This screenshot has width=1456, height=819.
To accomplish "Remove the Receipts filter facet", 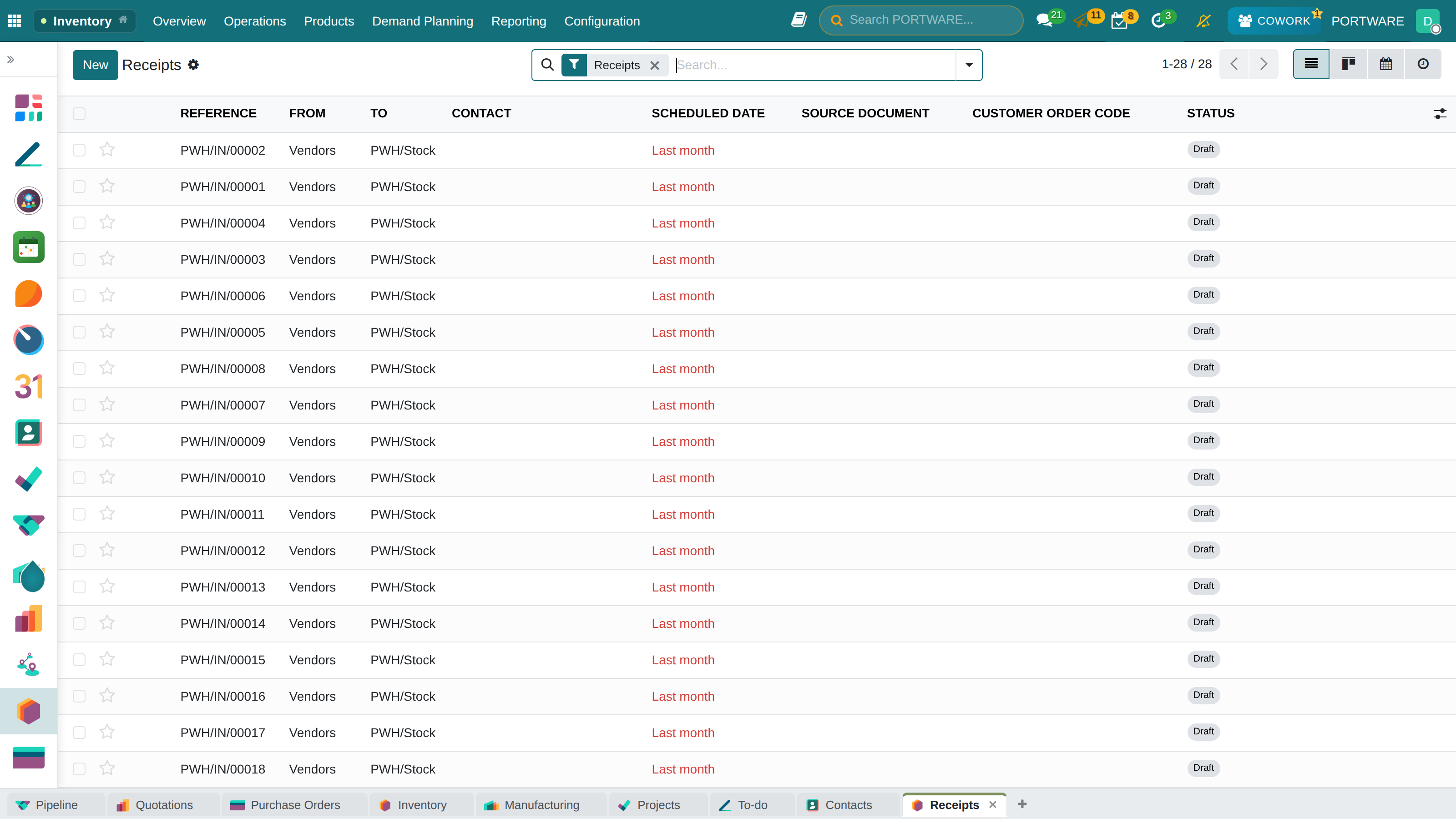I will point(655,66).
